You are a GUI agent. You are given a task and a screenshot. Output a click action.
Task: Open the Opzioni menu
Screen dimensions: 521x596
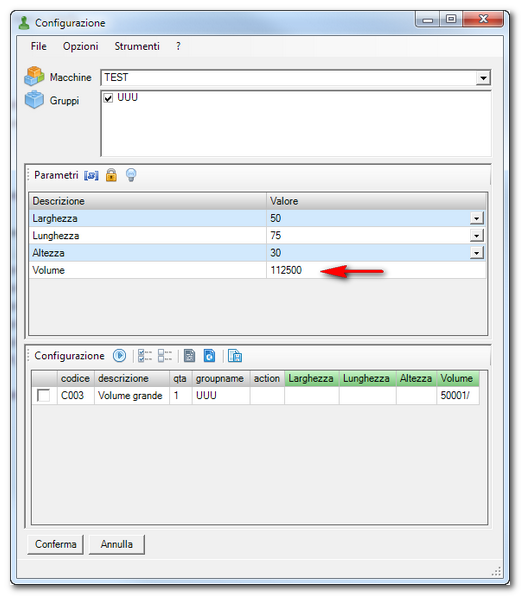[81, 46]
